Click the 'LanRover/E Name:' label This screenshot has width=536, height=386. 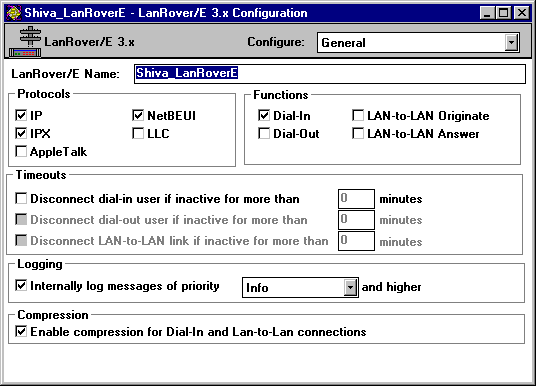click(66, 74)
